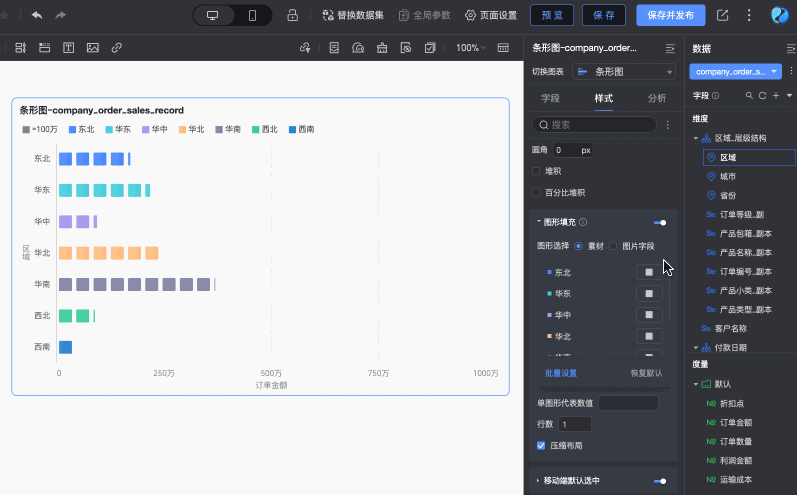The height and width of the screenshot is (495, 797).
Task: Switch to the 分析 tab
Action: tap(657, 98)
